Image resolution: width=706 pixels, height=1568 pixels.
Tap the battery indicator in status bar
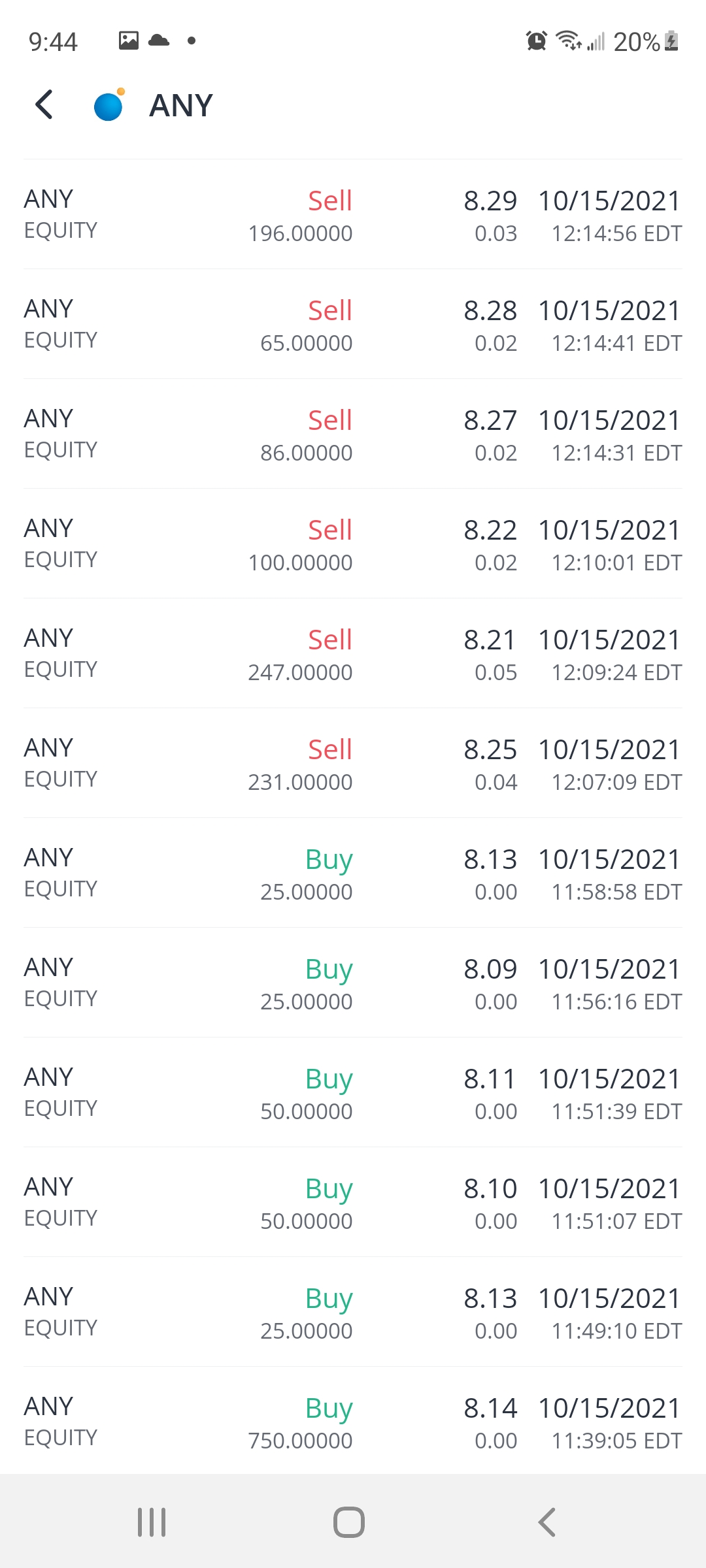coord(671,41)
